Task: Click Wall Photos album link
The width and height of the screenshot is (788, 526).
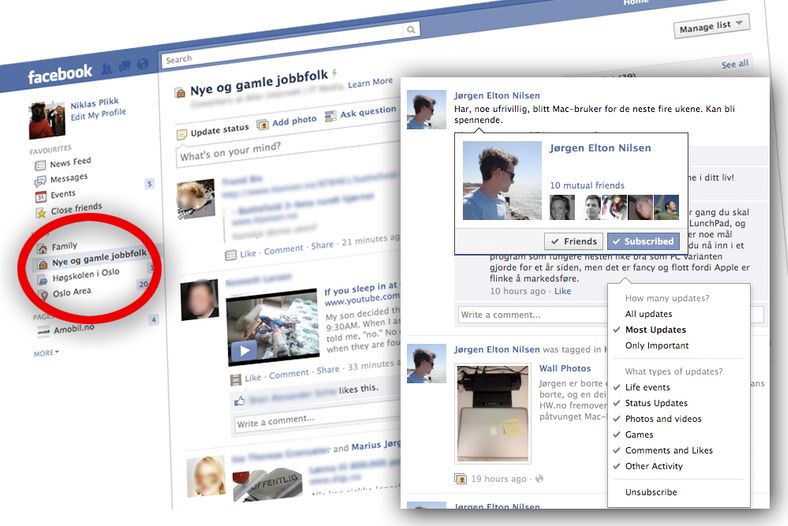Action: pyautogui.click(x=565, y=368)
